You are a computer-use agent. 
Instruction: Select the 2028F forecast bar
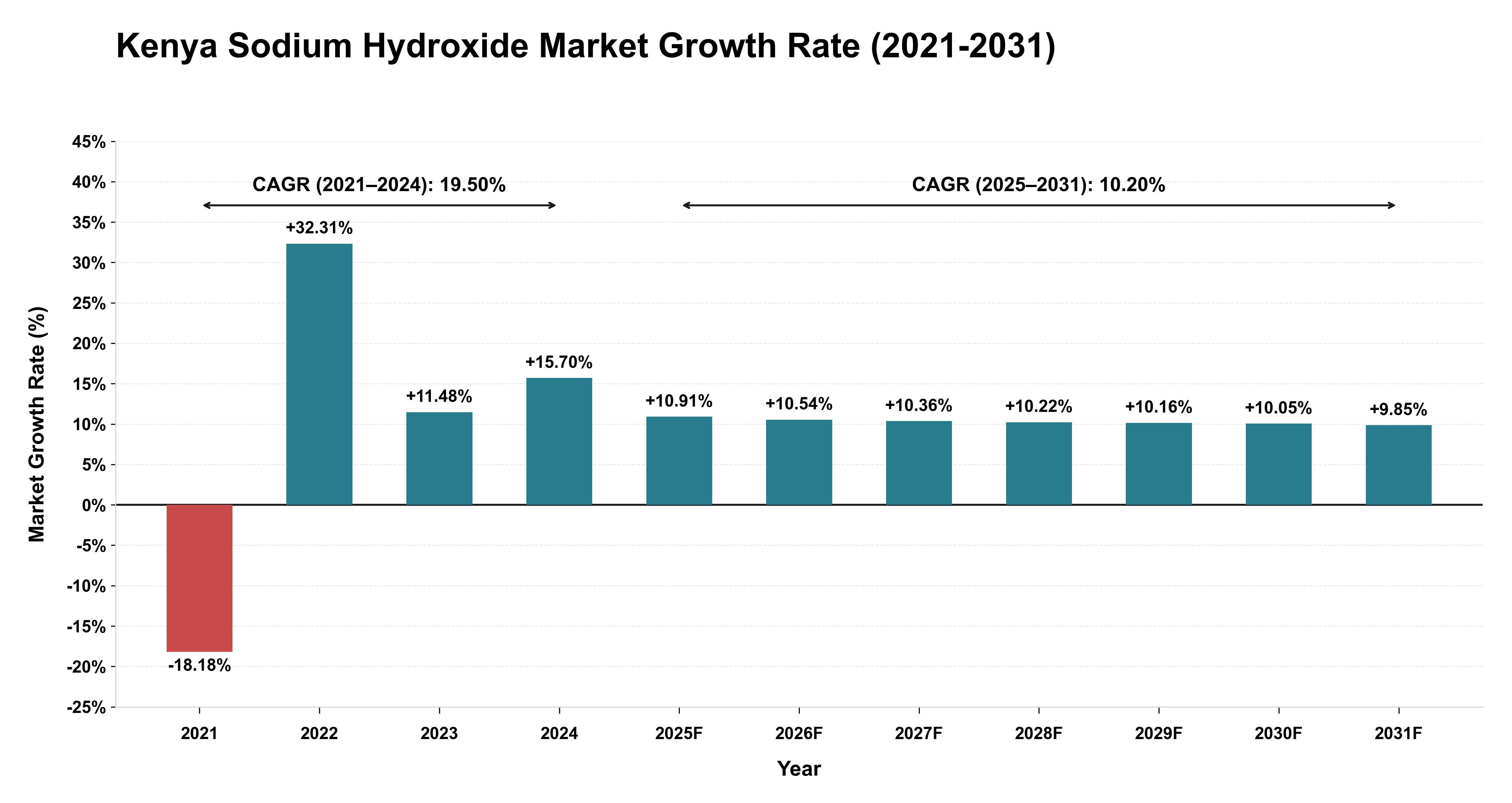tap(1039, 463)
